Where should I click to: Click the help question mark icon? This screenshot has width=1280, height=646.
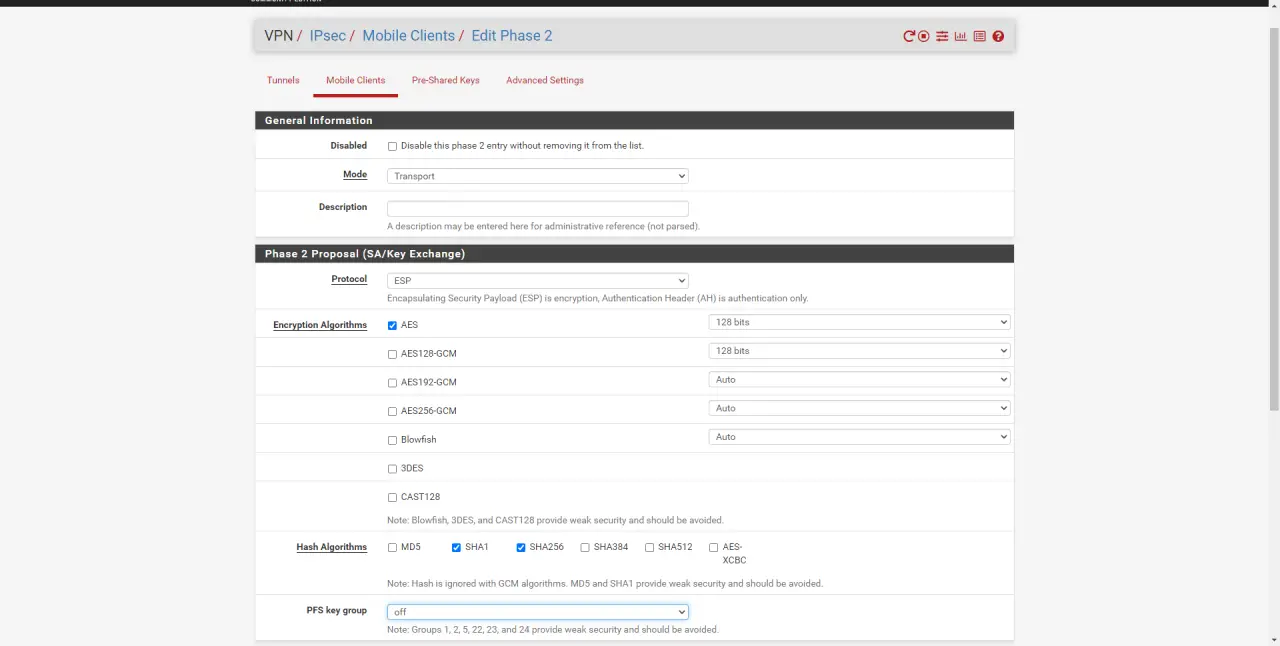[x=998, y=36]
